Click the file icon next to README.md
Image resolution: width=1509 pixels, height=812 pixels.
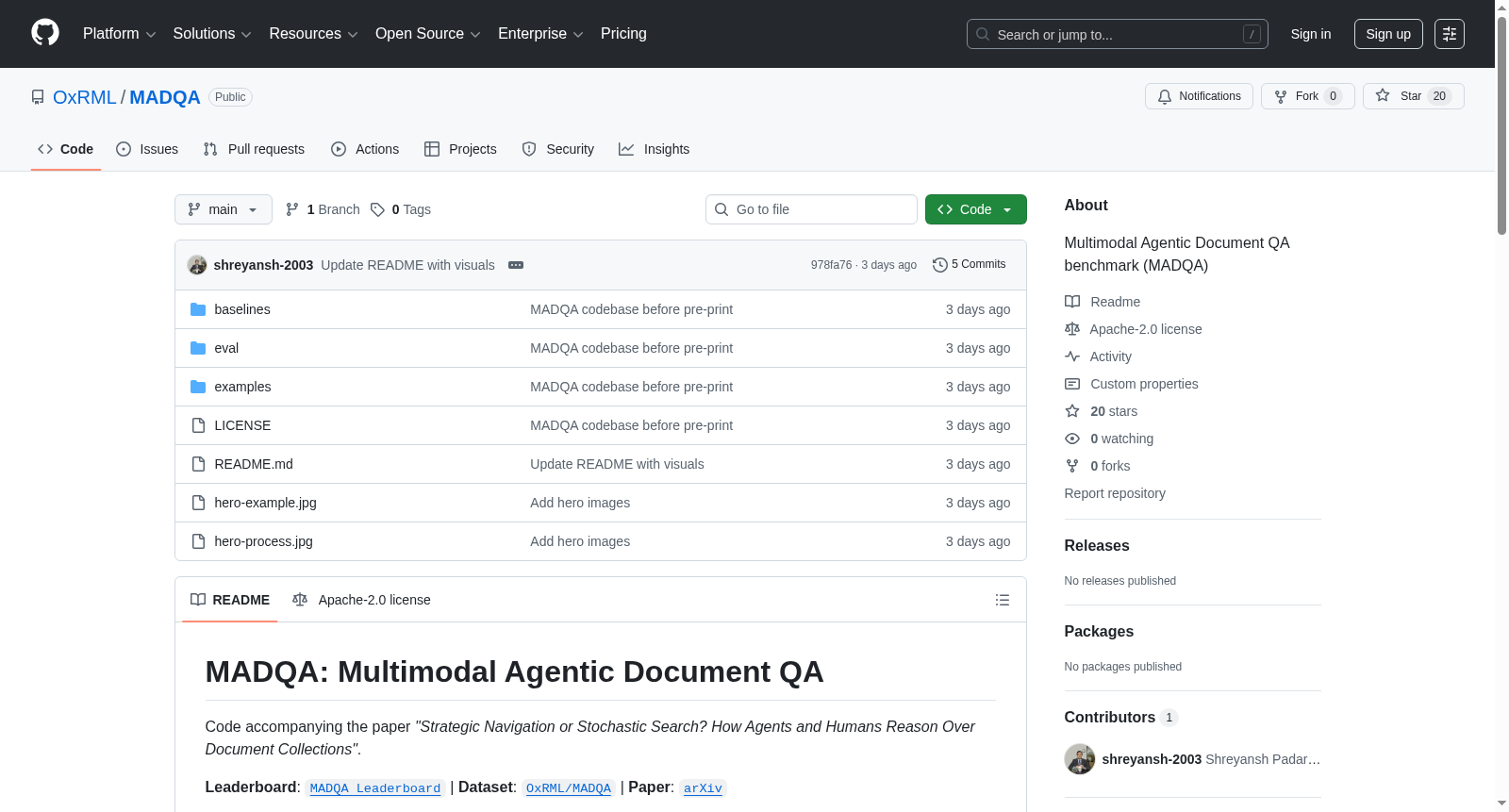point(198,464)
